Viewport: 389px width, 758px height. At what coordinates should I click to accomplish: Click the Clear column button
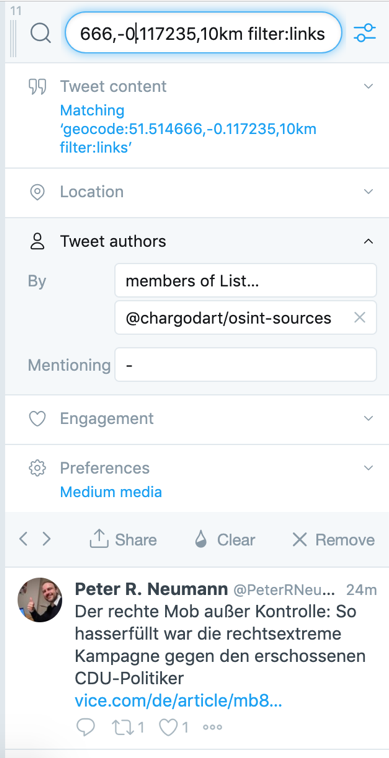coord(225,539)
